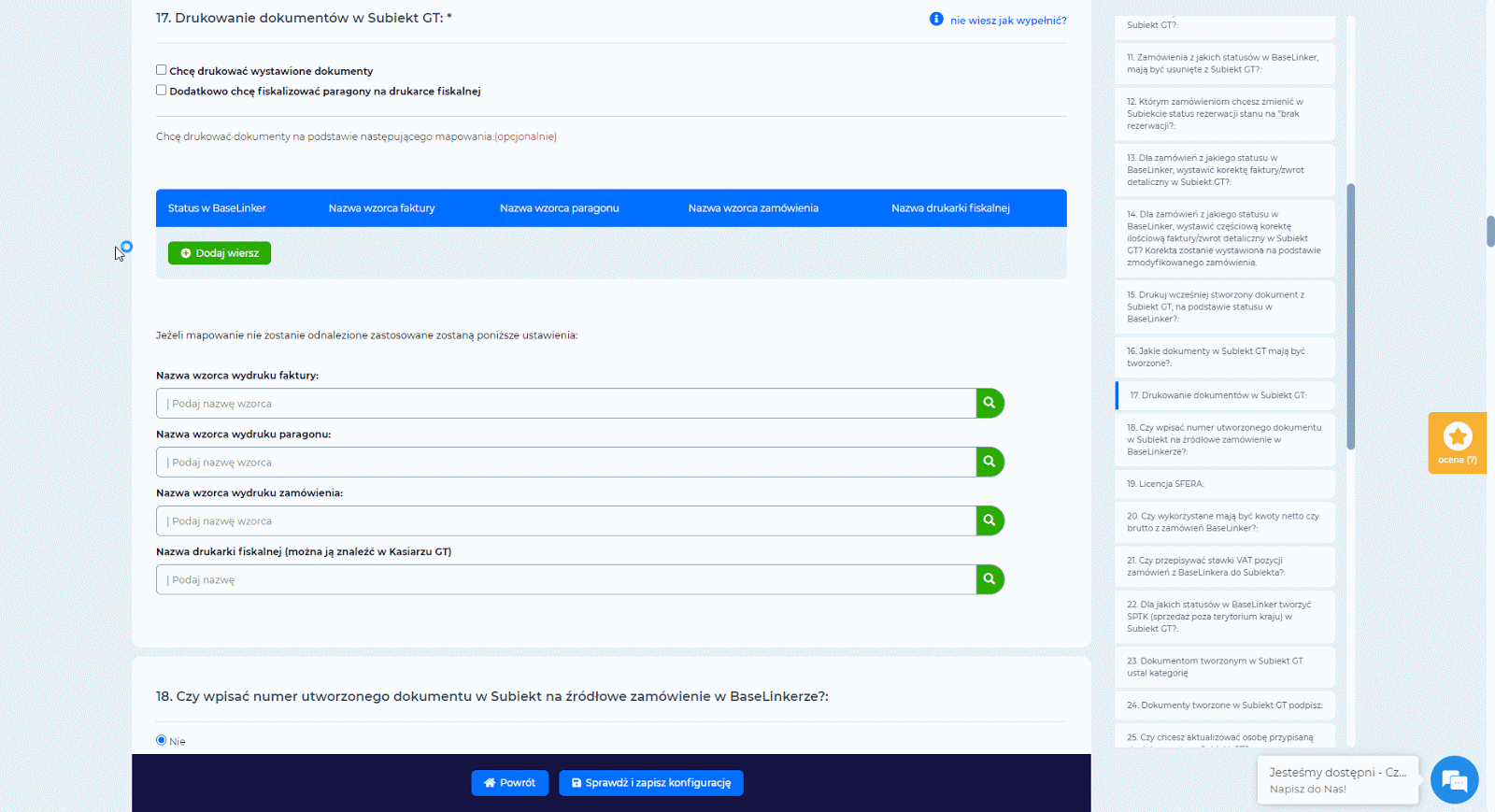1495x812 pixels.
Task: Focus the 'Nazwa wzorca wydruku faktury' input
Action: pyautogui.click(x=566, y=404)
